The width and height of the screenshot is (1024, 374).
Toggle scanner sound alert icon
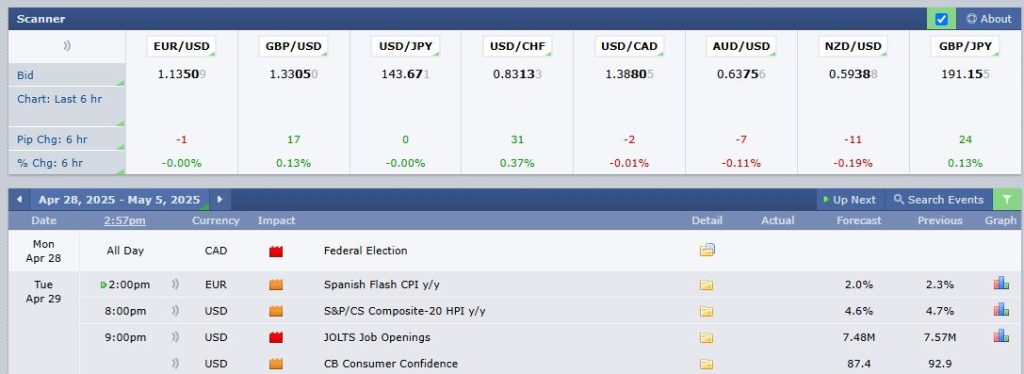(x=67, y=46)
